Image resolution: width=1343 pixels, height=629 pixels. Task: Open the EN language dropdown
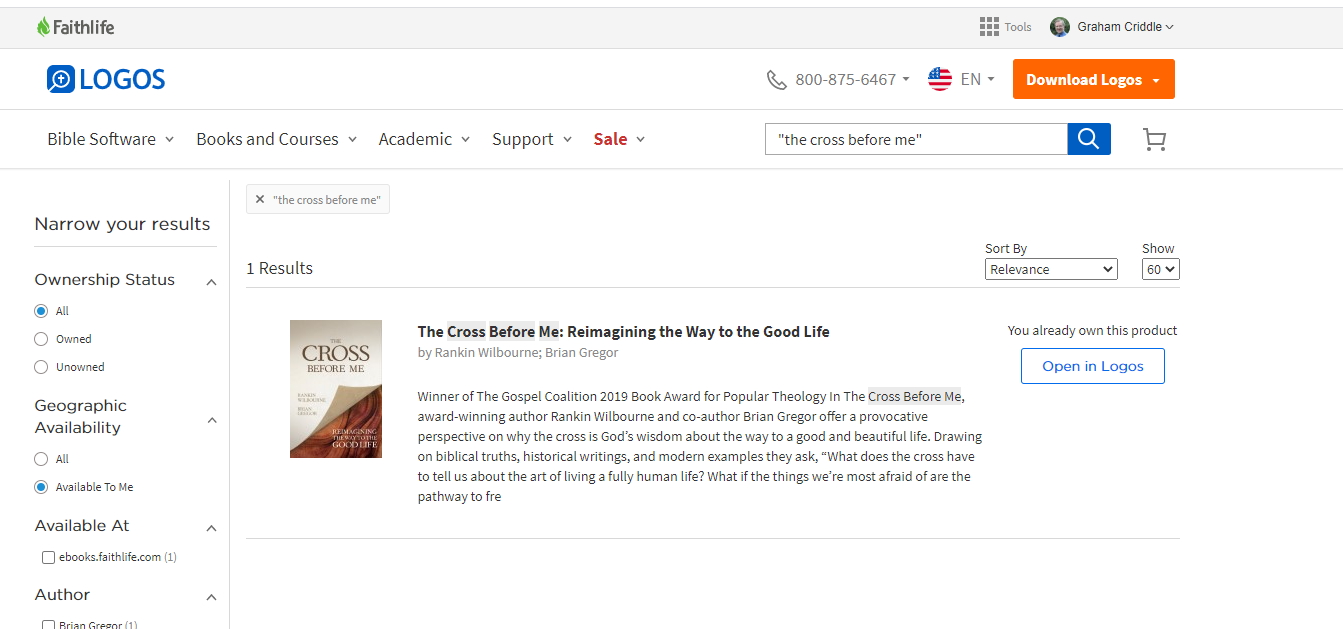pos(978,79)
